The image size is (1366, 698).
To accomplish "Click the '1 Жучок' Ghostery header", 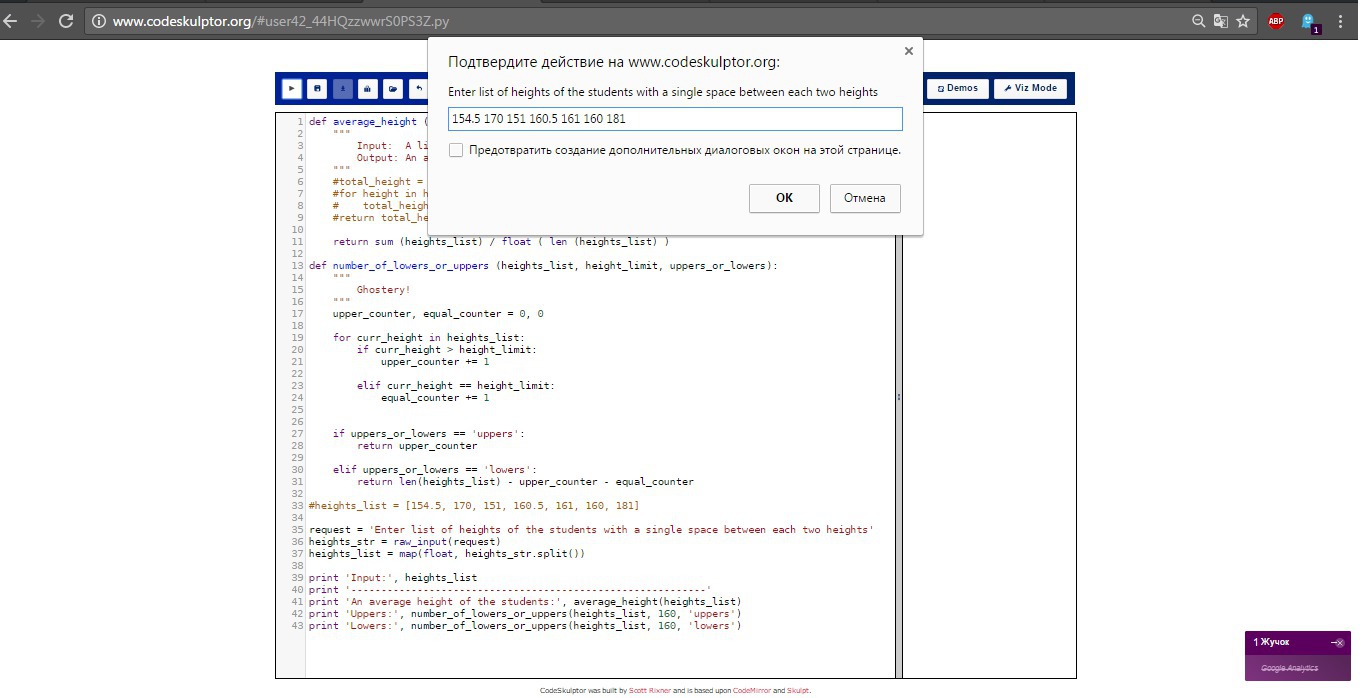I will point(1272,642).
